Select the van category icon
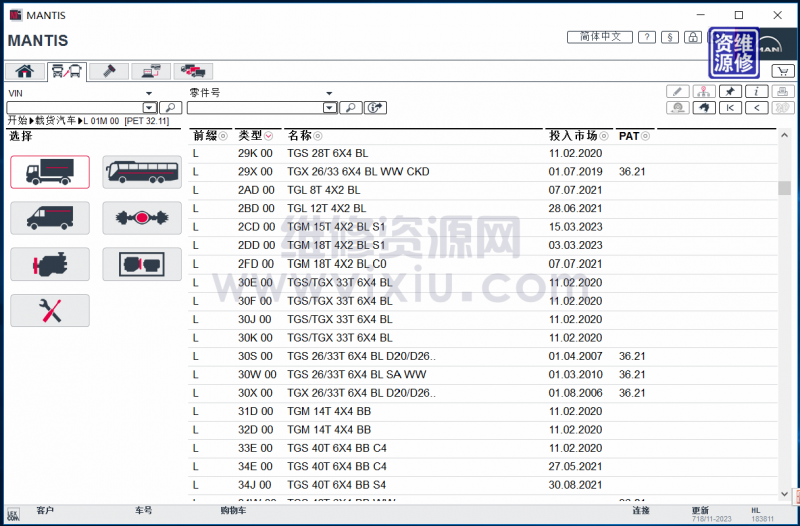 click(50, 218)
